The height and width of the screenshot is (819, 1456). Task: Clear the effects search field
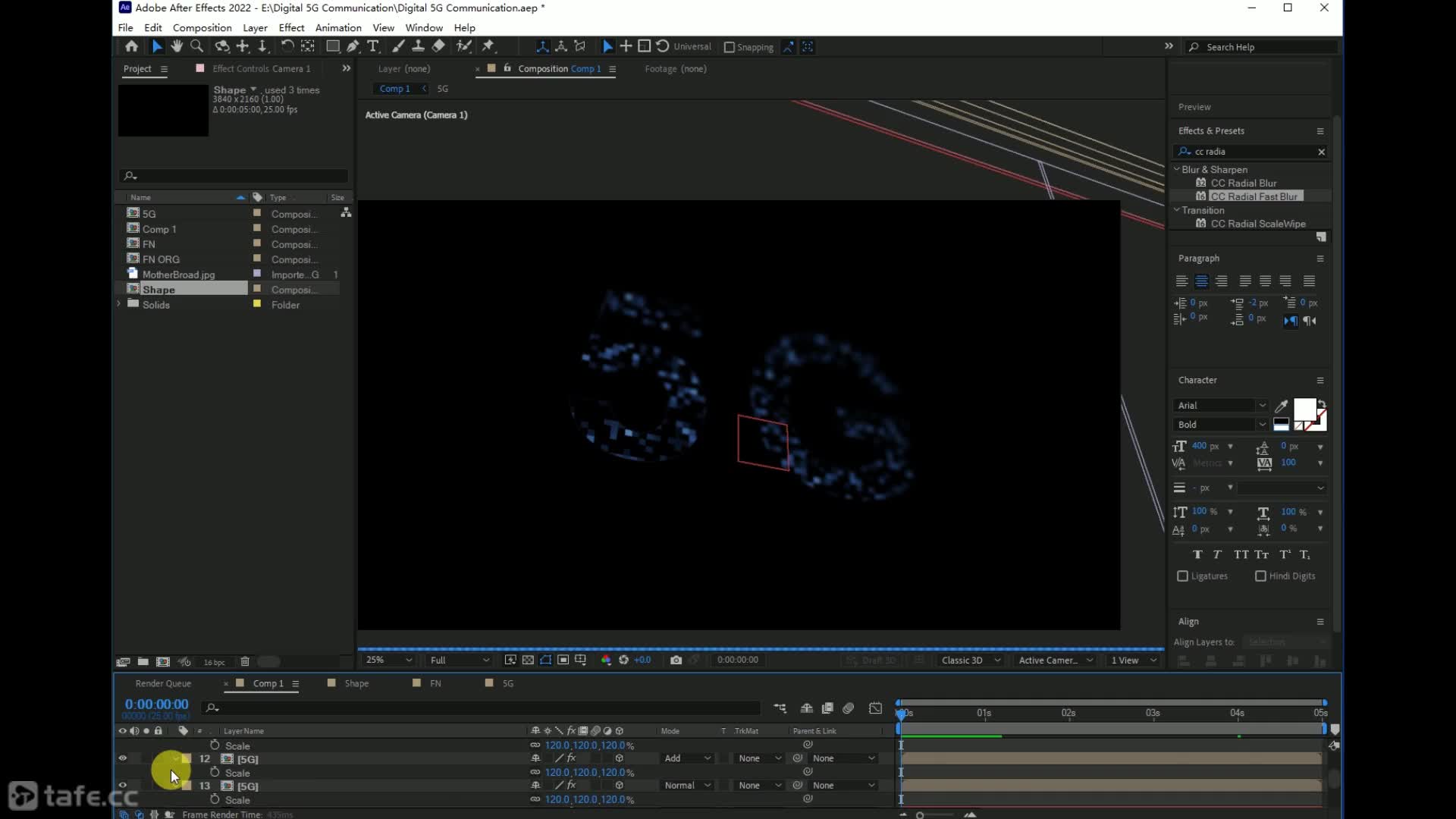pos(1321,152)
